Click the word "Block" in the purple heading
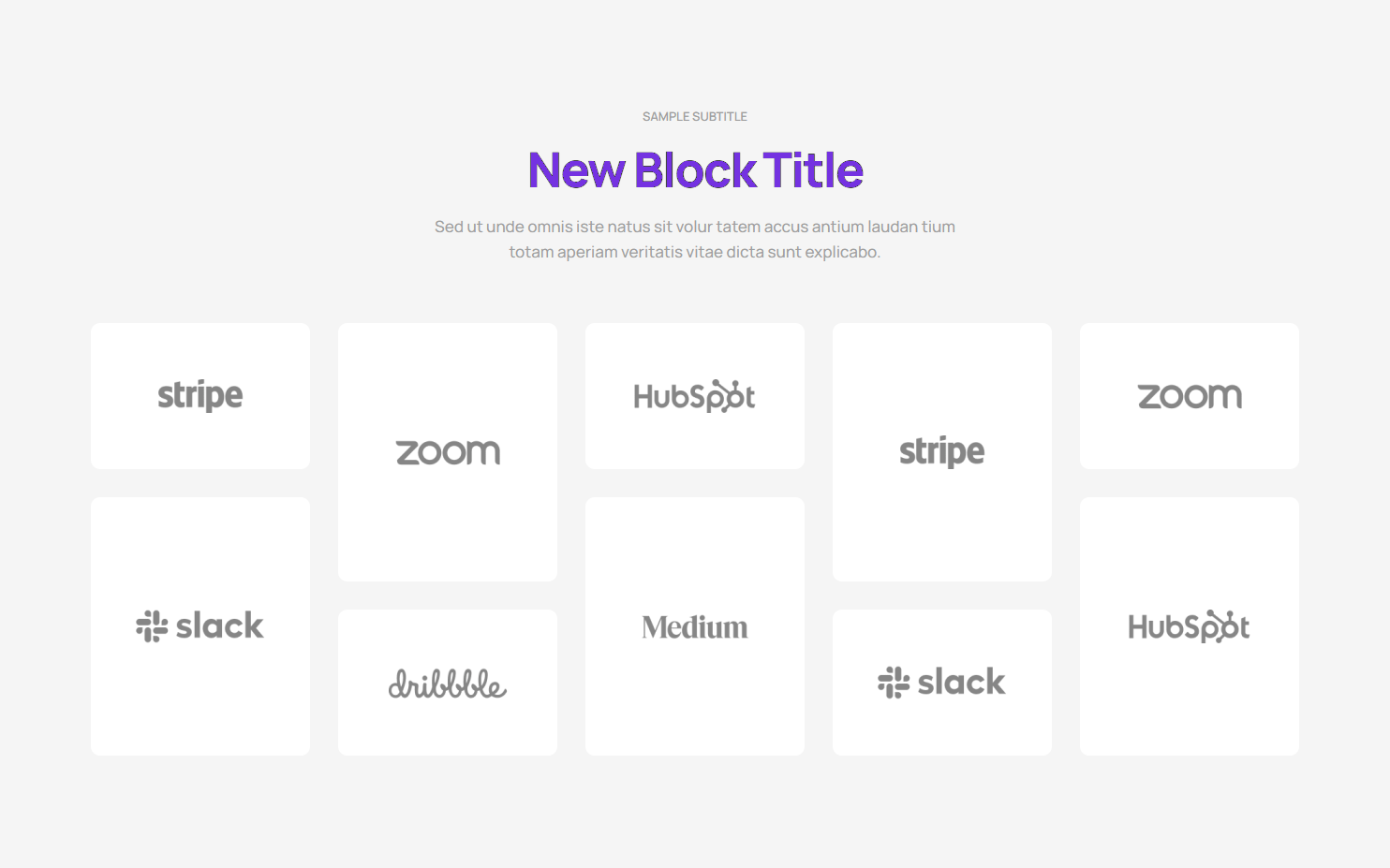This screenshot has height=868, width=1390. pos(695,170)
